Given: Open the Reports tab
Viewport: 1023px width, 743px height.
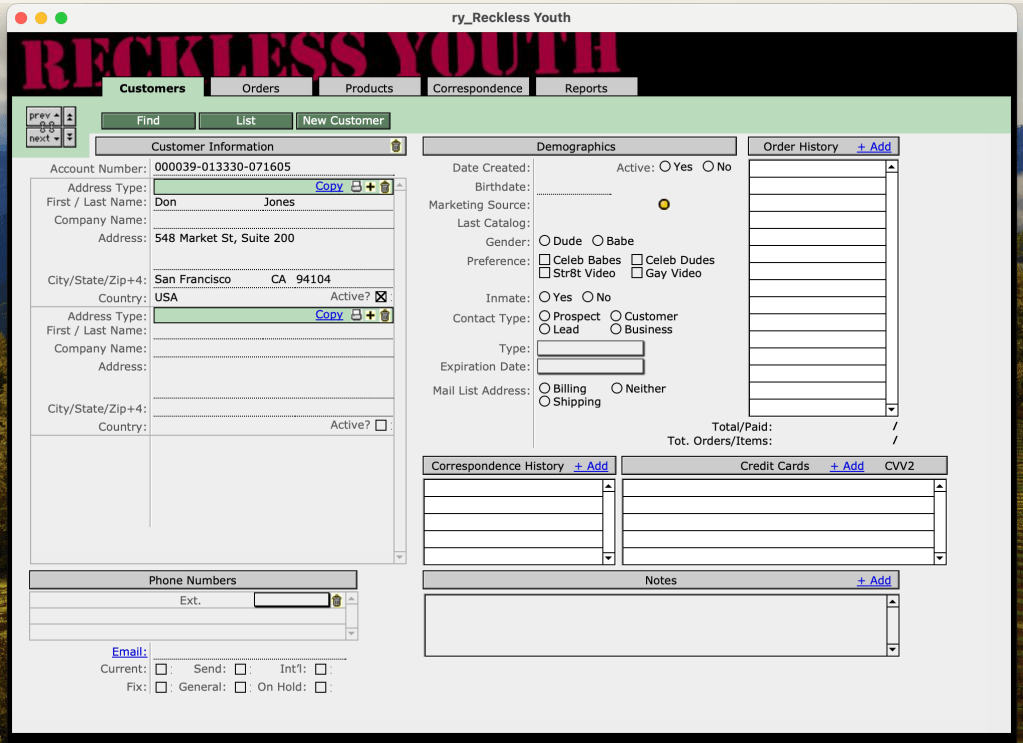Looking at the screenshot, I should tap(586, 87).
